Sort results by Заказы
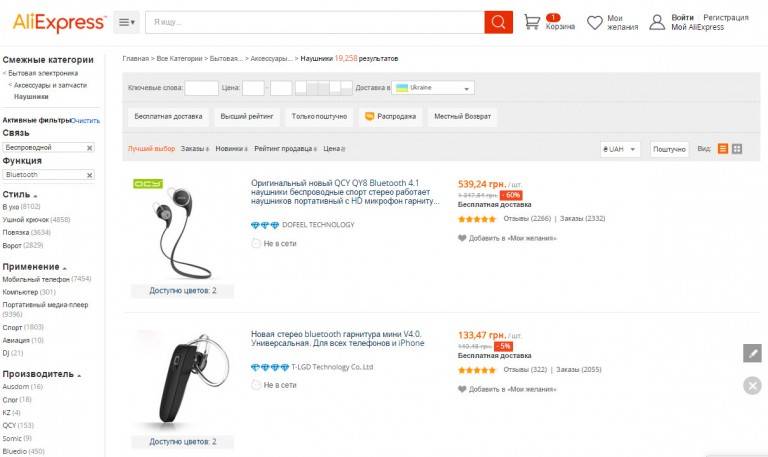The height and width of the screenshot is (457, 768). 194,149
